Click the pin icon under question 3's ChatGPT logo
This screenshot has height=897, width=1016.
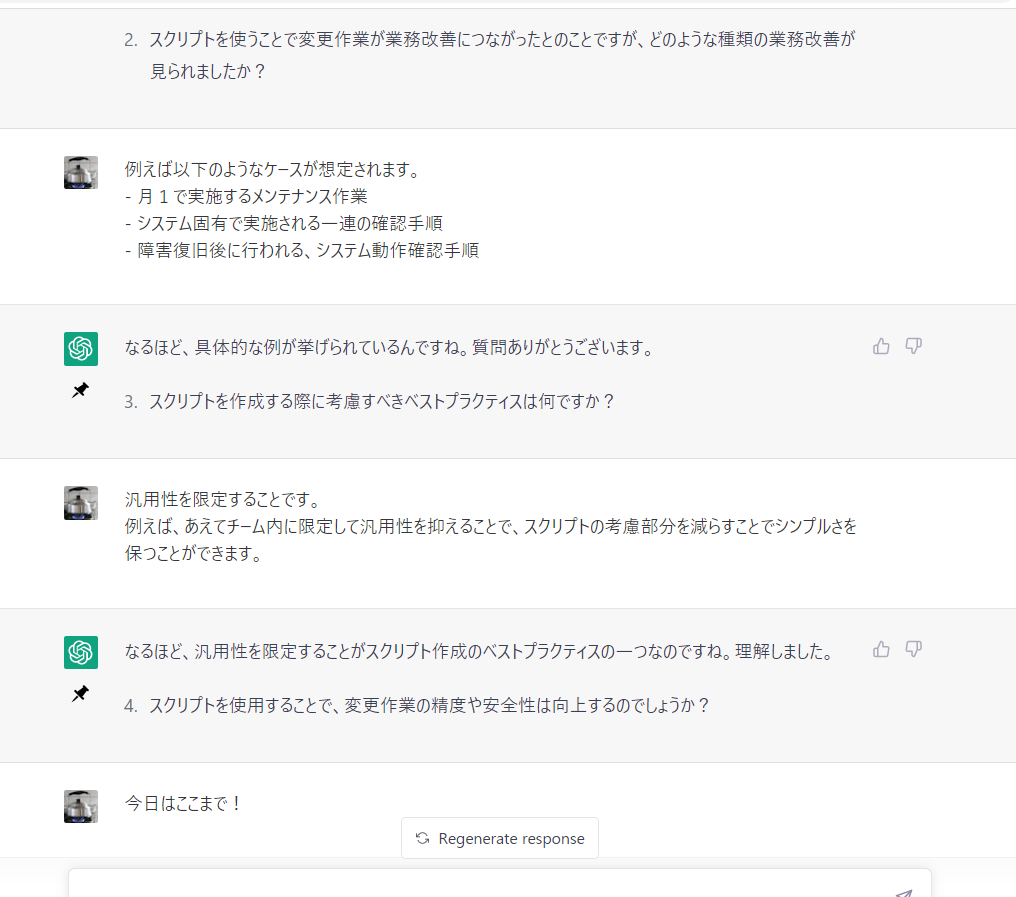(x=80, y=392)
